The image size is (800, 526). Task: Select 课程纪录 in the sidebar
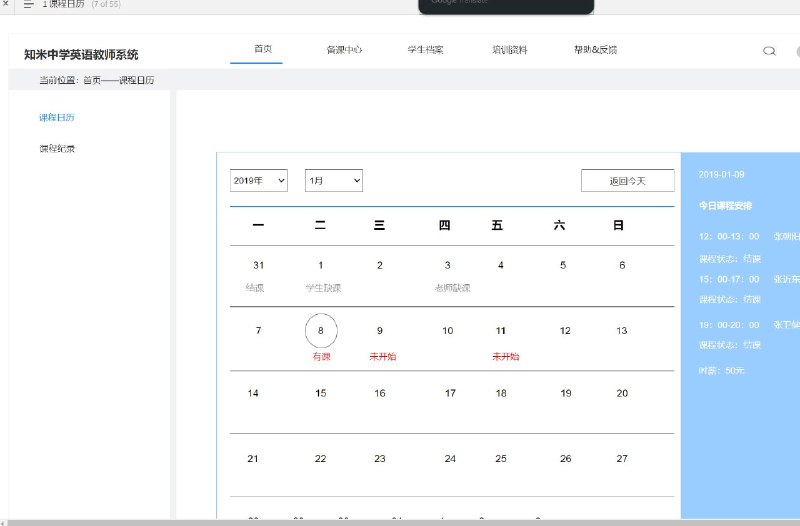tap(57, 148)
